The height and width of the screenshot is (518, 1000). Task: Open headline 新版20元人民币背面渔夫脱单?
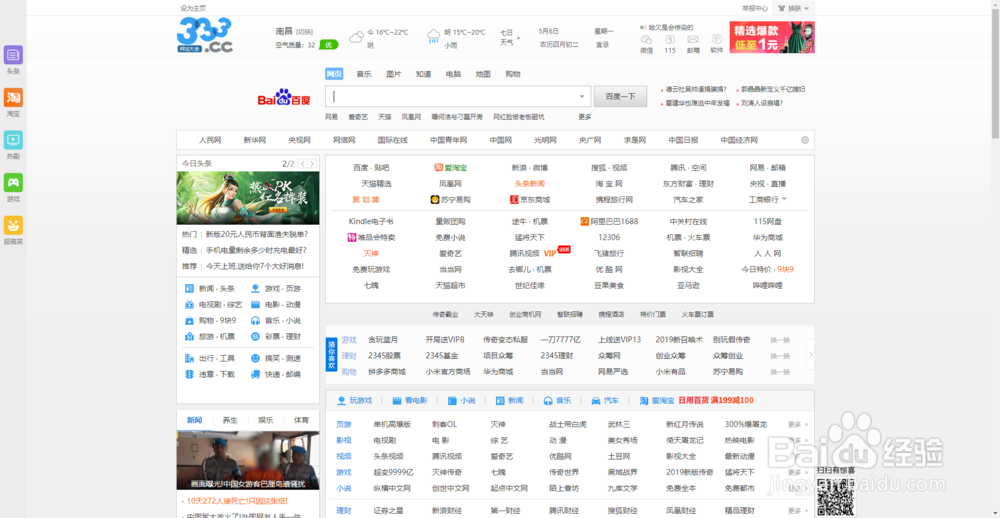256,234
